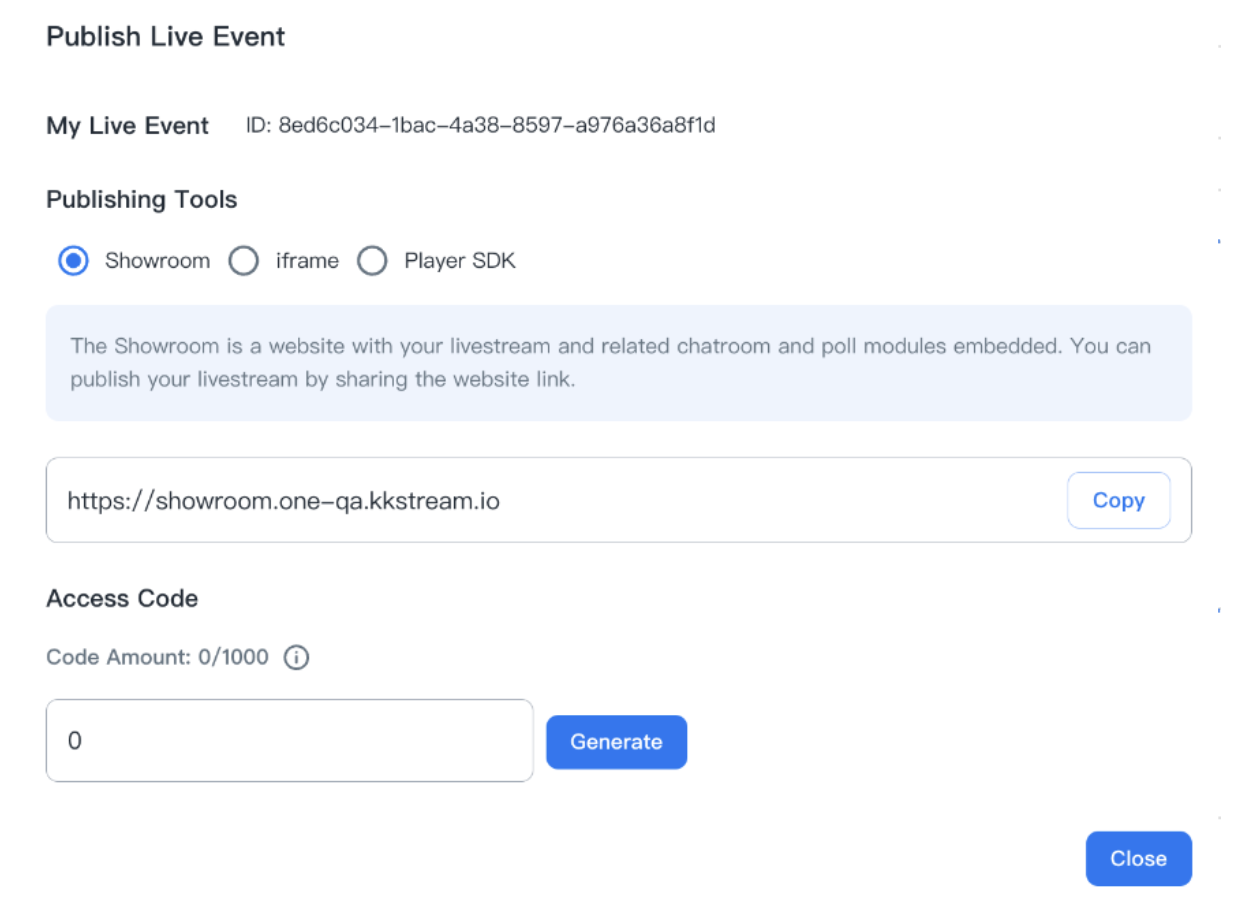Focus the access code amount input field
This screenshot has height=914, width=1259.
point(289,741)
